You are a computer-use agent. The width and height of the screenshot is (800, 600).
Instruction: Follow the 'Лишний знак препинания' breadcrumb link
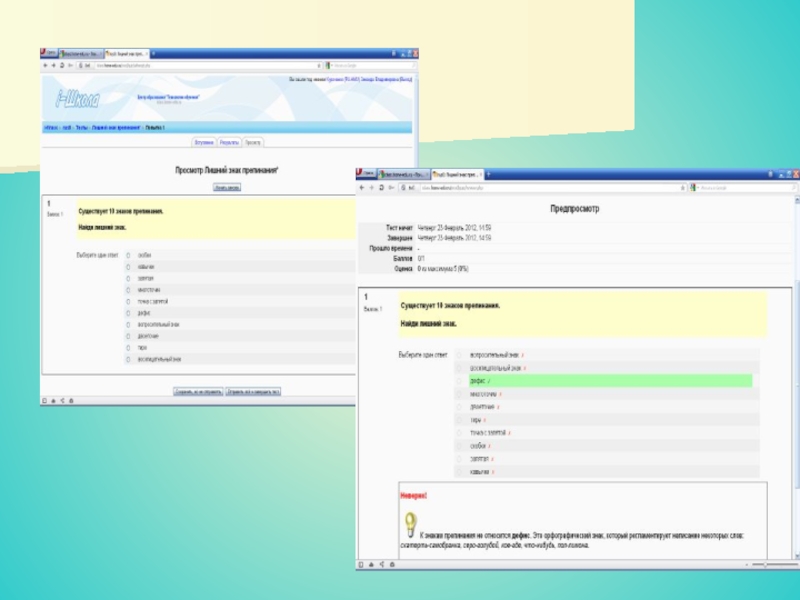tap(116, 128)
